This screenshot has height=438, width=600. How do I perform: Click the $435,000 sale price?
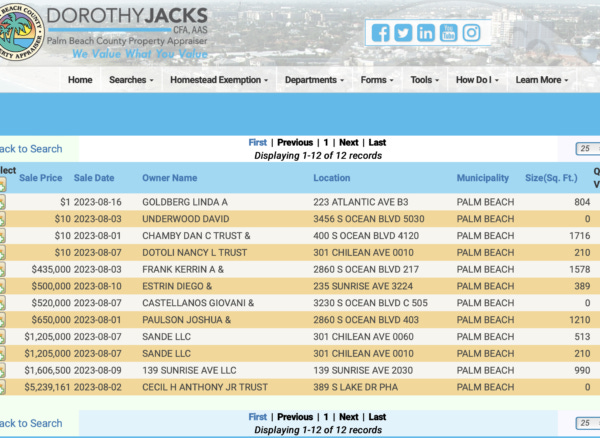[51, 269]
